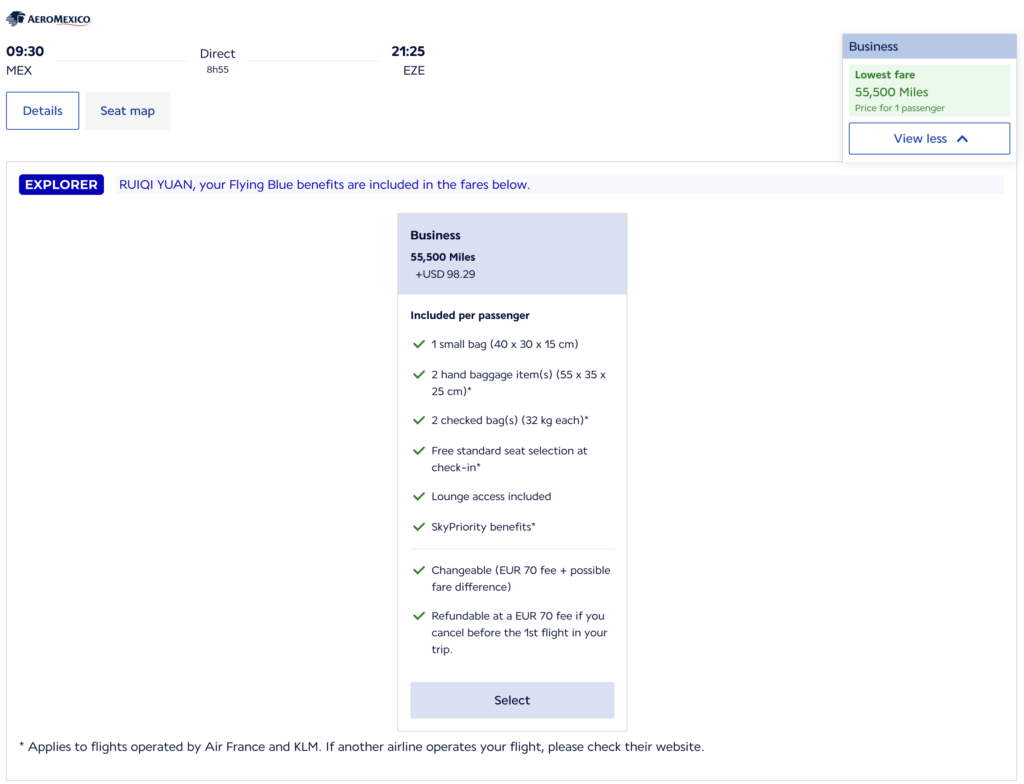Click the Business header in fare panel
This screenshot has height=784, width=1024.
[929, 46]
